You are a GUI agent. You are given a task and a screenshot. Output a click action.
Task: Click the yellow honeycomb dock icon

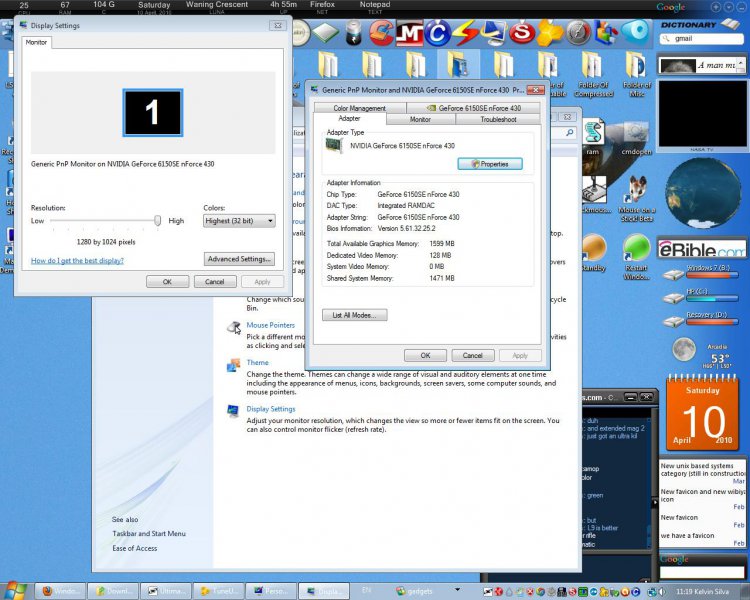pyautogui.click(x=550, y=33)
